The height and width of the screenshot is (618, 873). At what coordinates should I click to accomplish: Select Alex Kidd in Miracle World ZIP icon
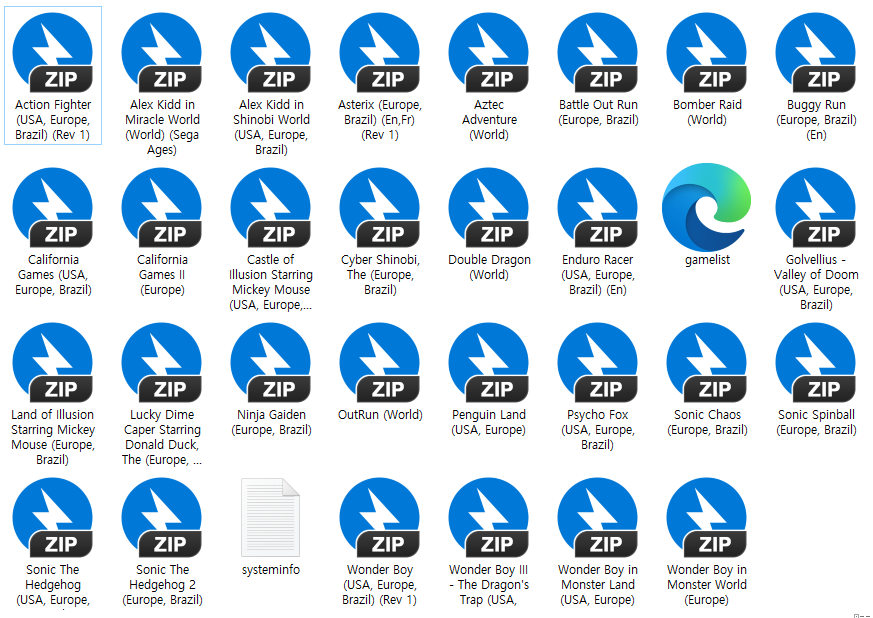pos(162,53)
